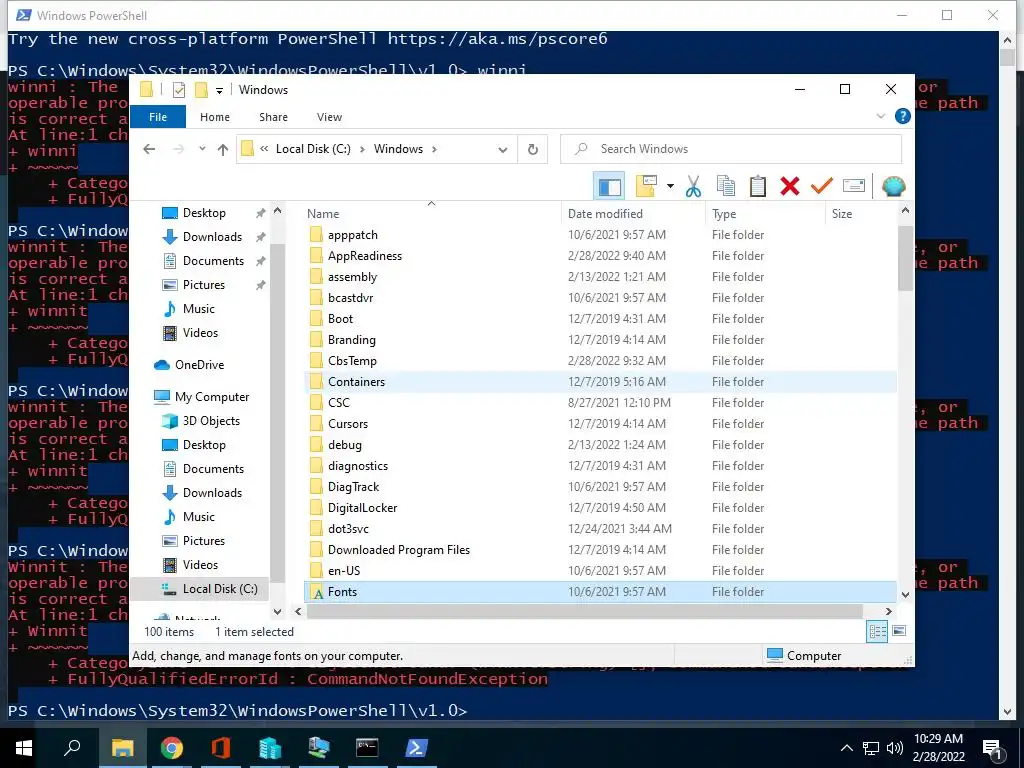The height and width of the screenshot is (768, 1024).
Task: Expand the ribbon with the chevron
Action: pos(880,116)
